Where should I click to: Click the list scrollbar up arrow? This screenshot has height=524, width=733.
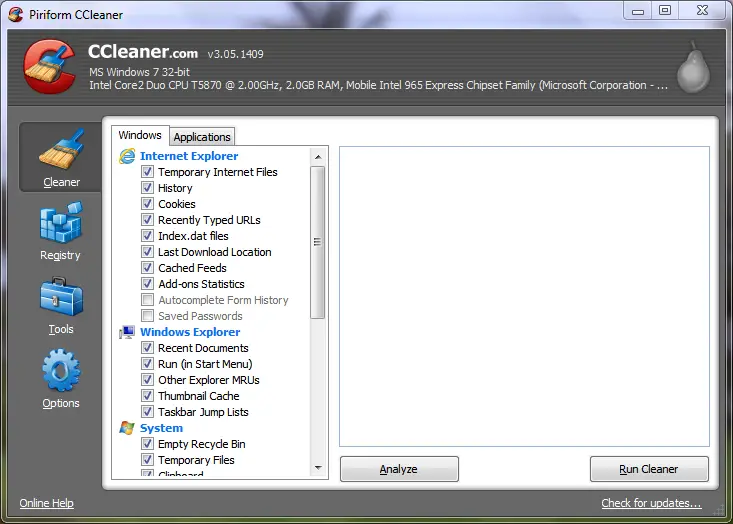[318, 157]
